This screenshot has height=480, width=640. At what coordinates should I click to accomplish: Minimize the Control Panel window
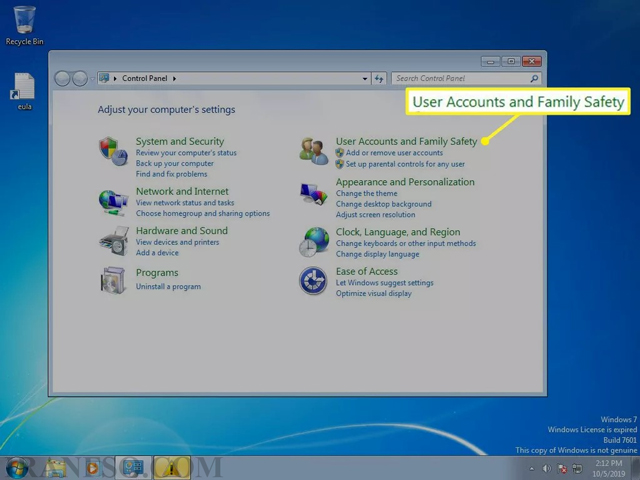tap(491, 62)
